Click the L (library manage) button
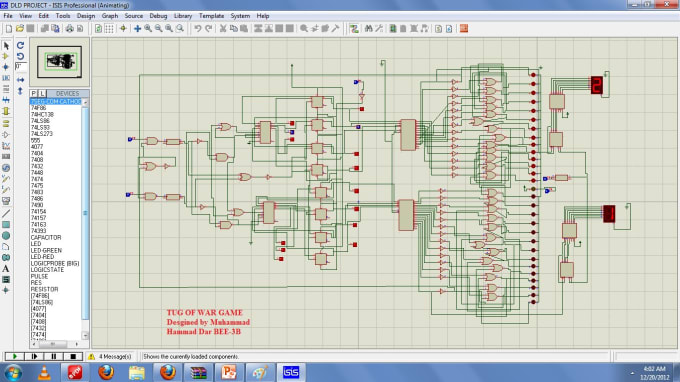680x382 pixels. pos(42,94)
